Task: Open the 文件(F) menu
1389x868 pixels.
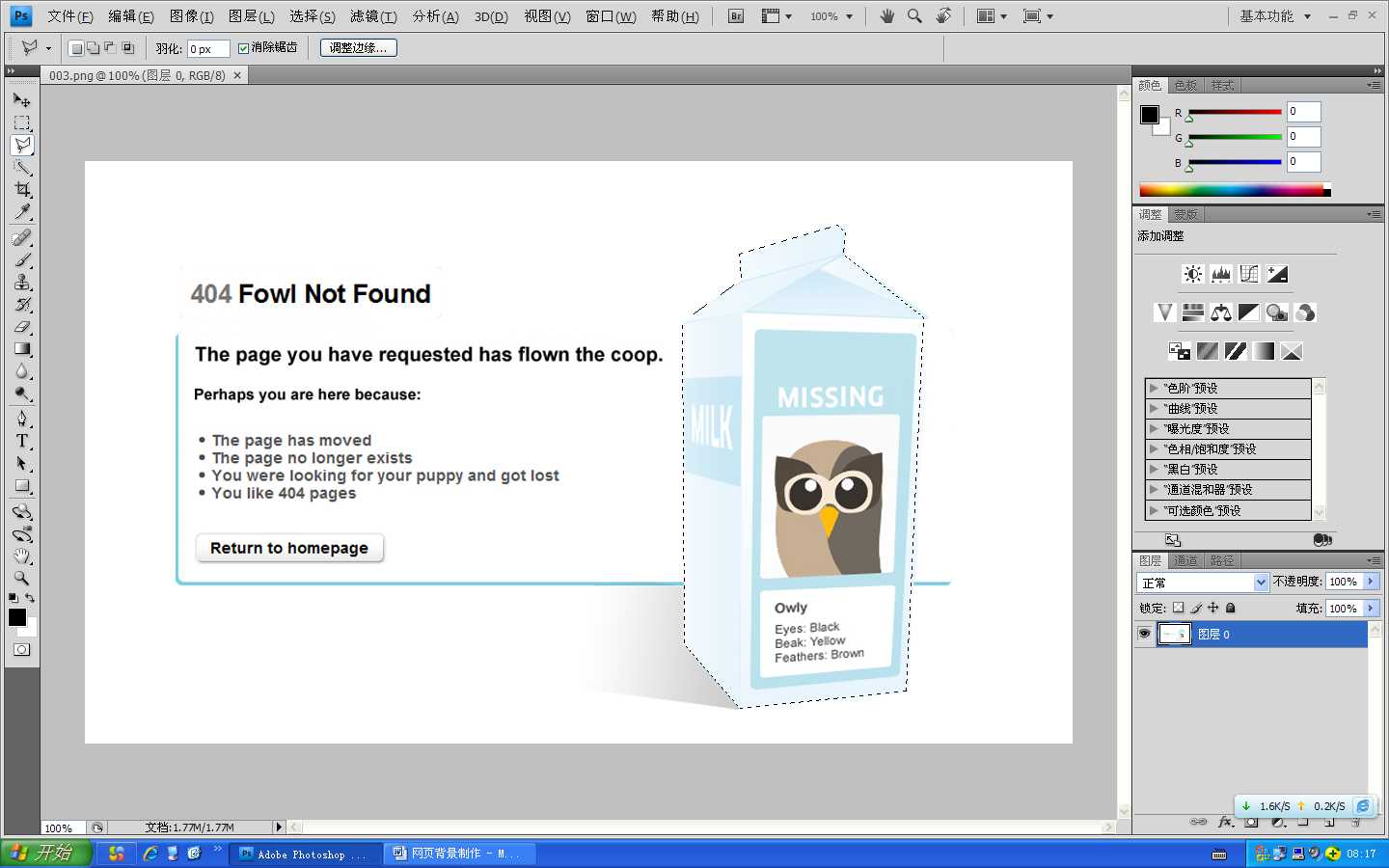Action: (70, 16)
